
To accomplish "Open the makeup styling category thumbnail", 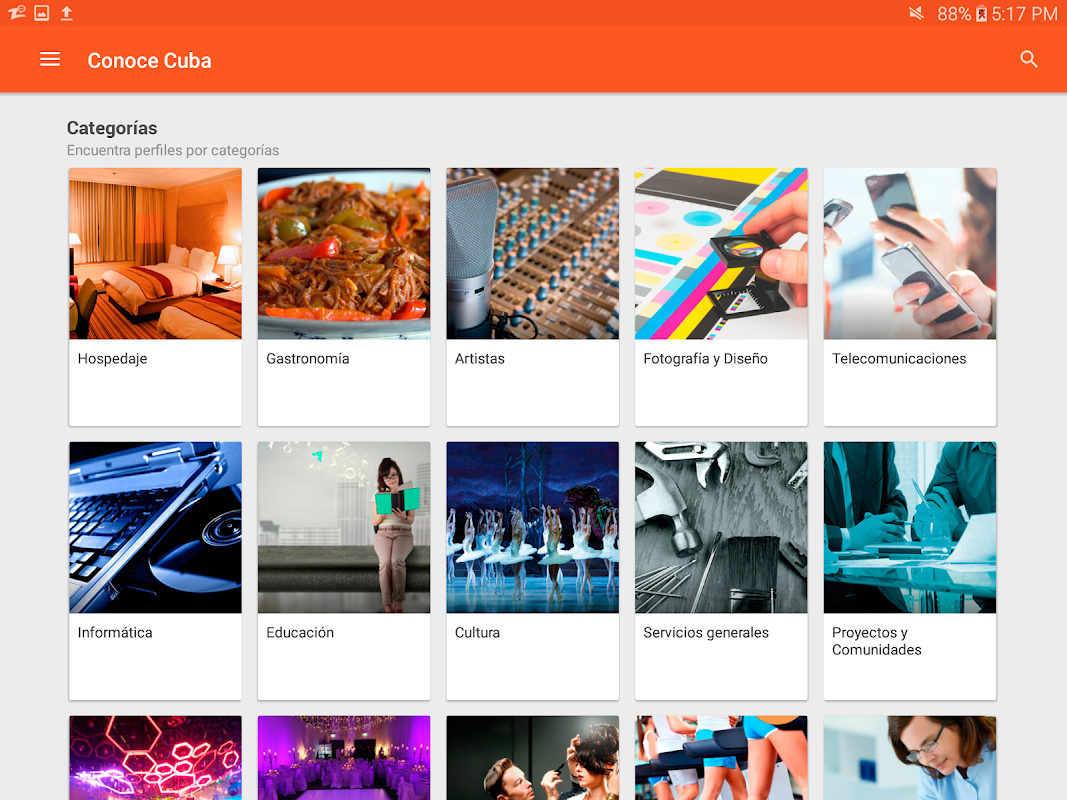I will click(x=533, y=758).
